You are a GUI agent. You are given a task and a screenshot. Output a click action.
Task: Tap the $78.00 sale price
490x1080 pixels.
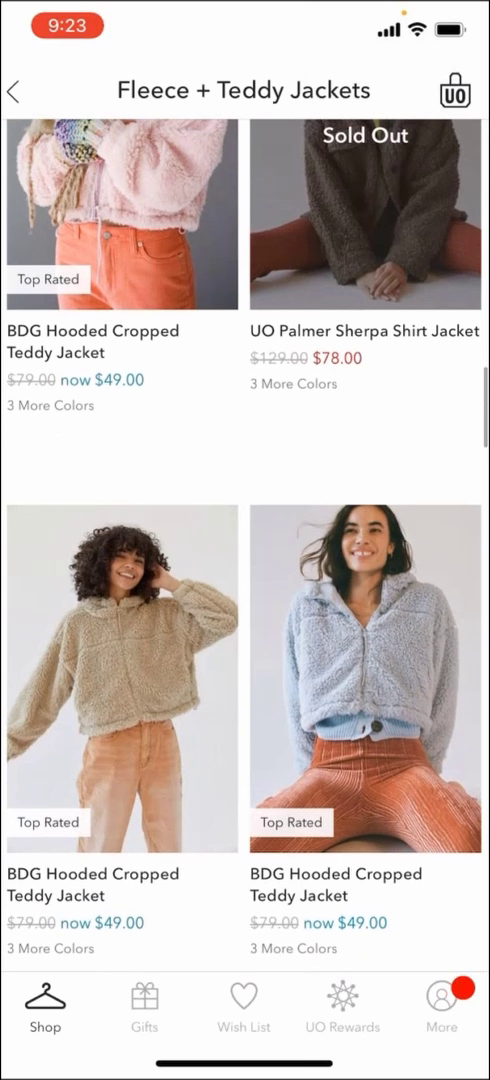(337, 358)
